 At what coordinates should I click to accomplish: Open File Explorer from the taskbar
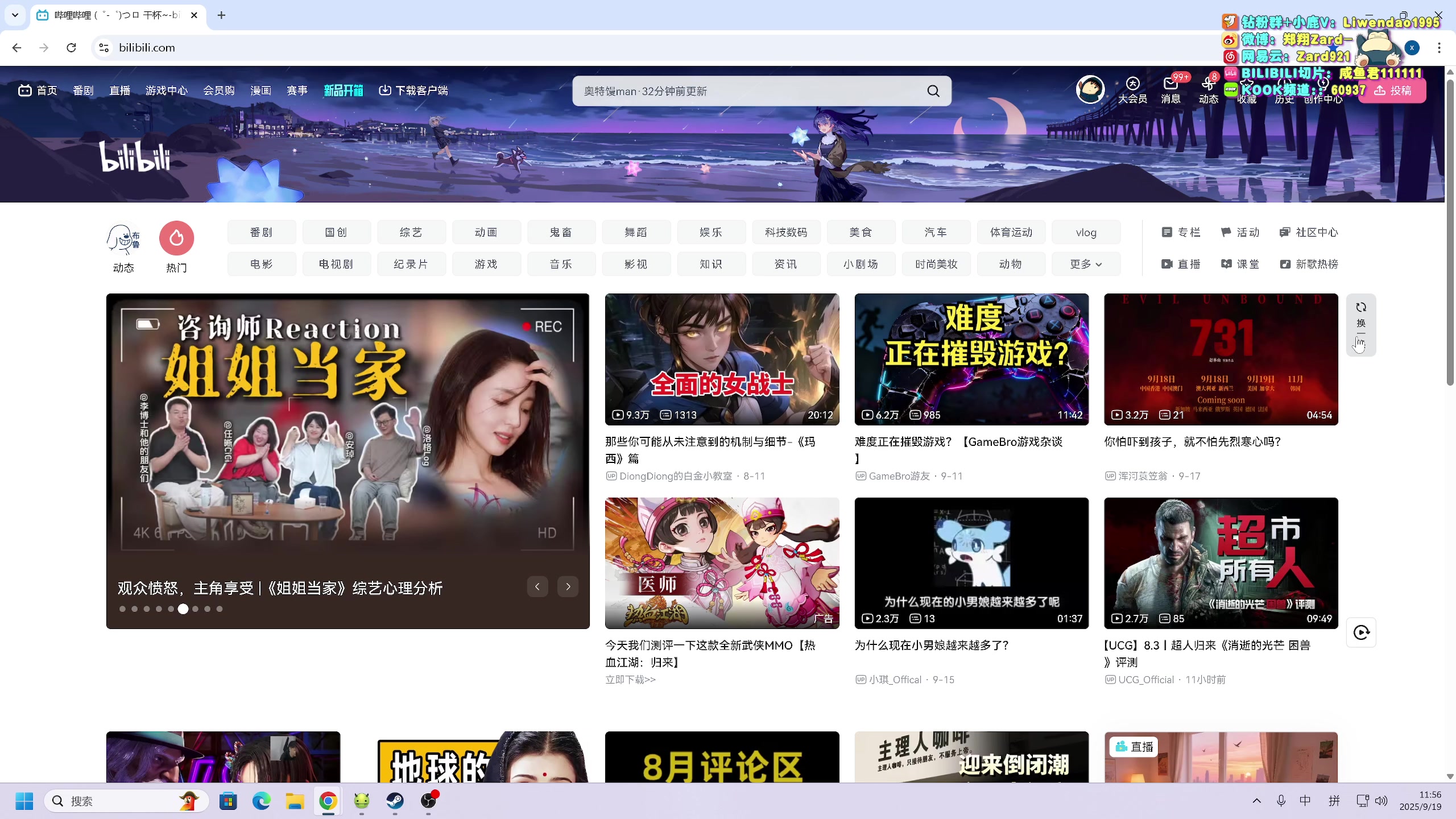295,801
